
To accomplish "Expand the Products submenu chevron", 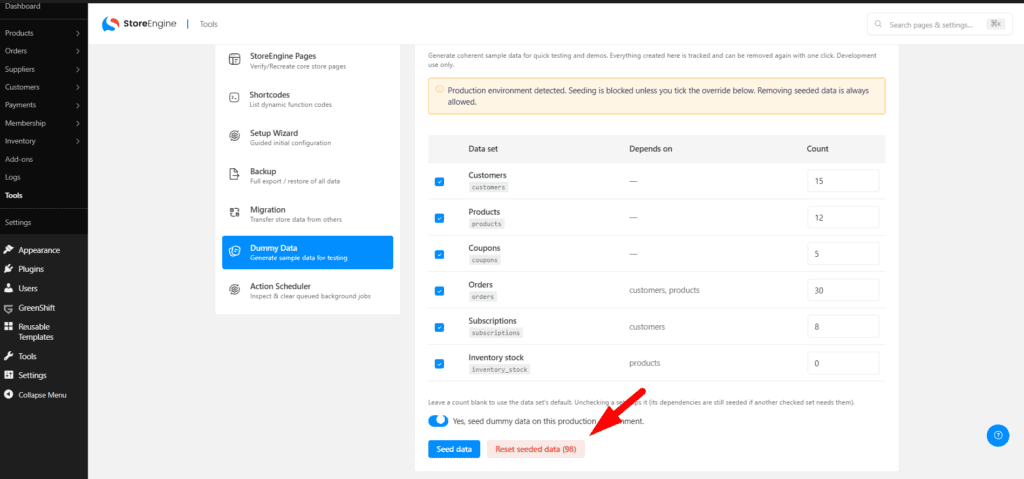I will pos(78,33).
